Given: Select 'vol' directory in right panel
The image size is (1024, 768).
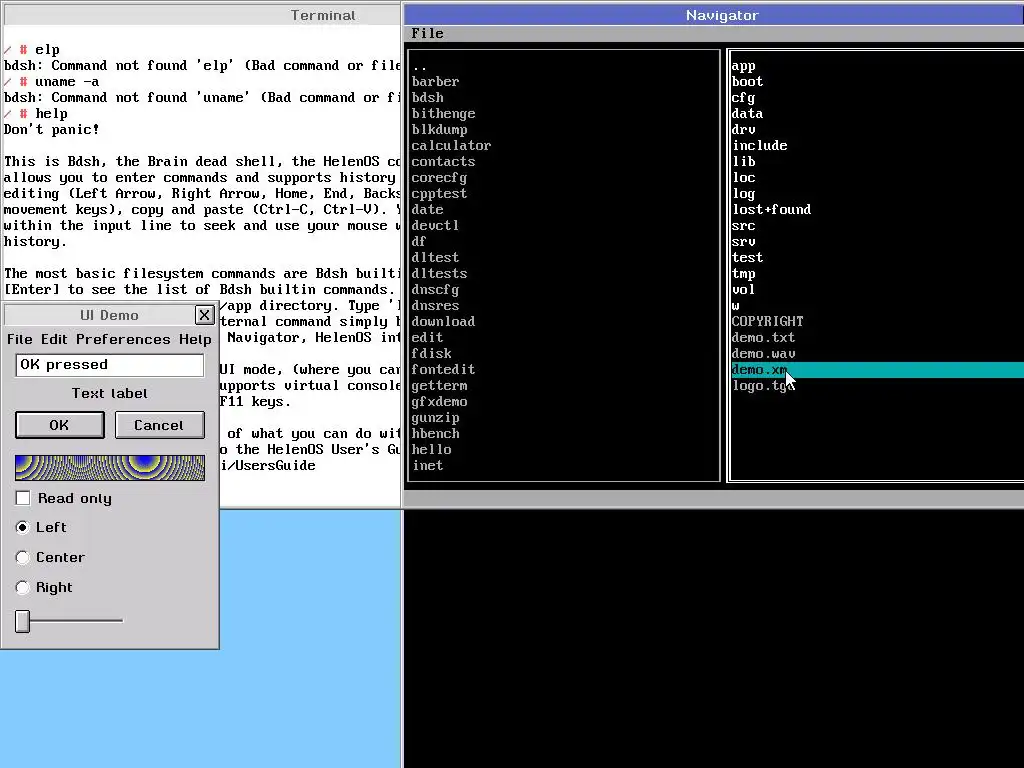Looking at the screenshot, I should (x=877, y=289).
